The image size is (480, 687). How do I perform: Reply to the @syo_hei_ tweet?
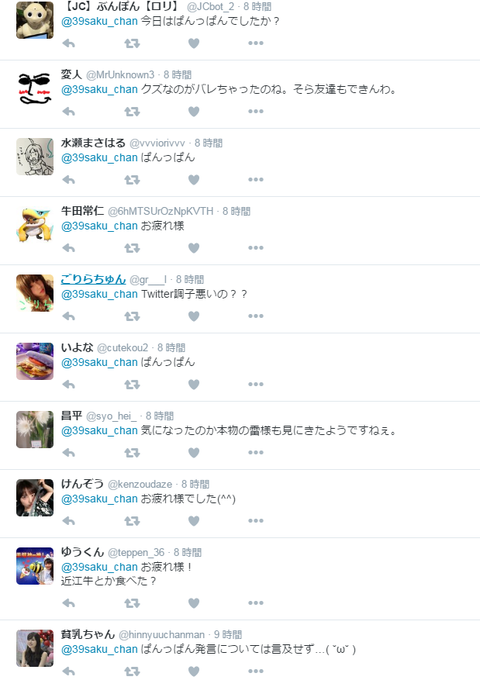[x=69, y=453]
